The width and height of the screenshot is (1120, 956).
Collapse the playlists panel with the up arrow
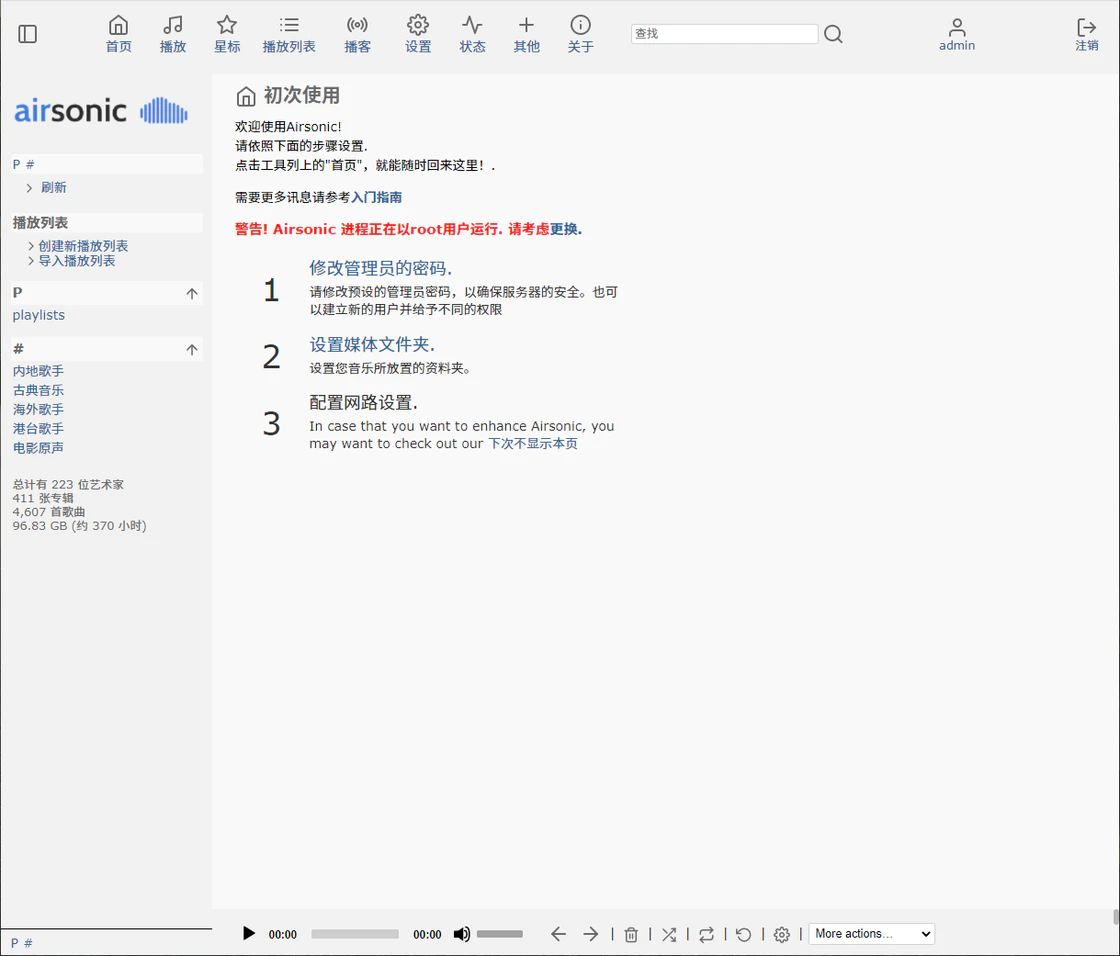coord(191,293)
